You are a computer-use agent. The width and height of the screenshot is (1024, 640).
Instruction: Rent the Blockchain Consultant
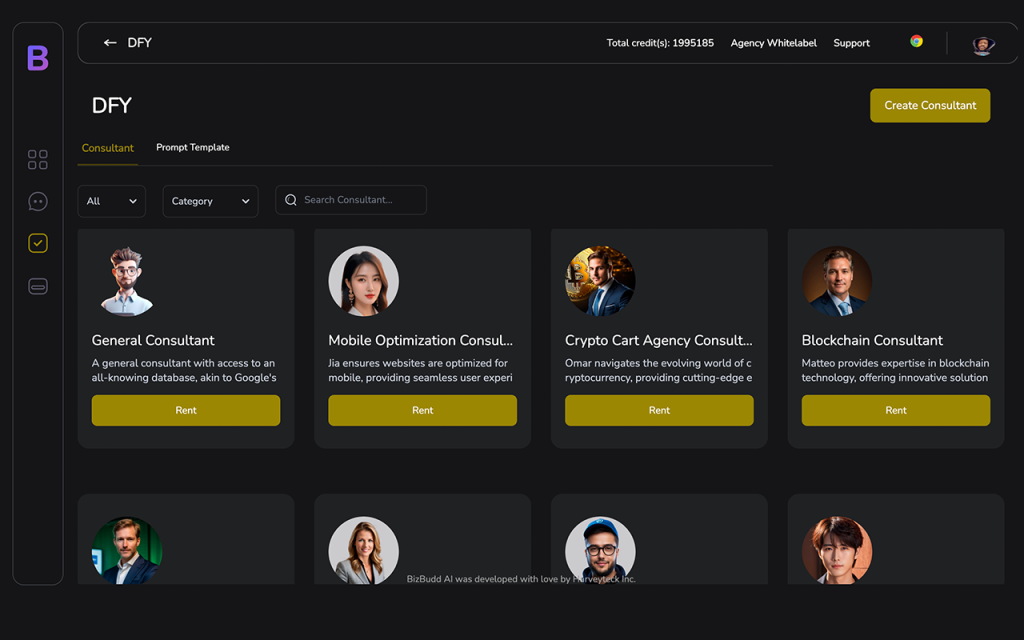(x=895, y=410)
